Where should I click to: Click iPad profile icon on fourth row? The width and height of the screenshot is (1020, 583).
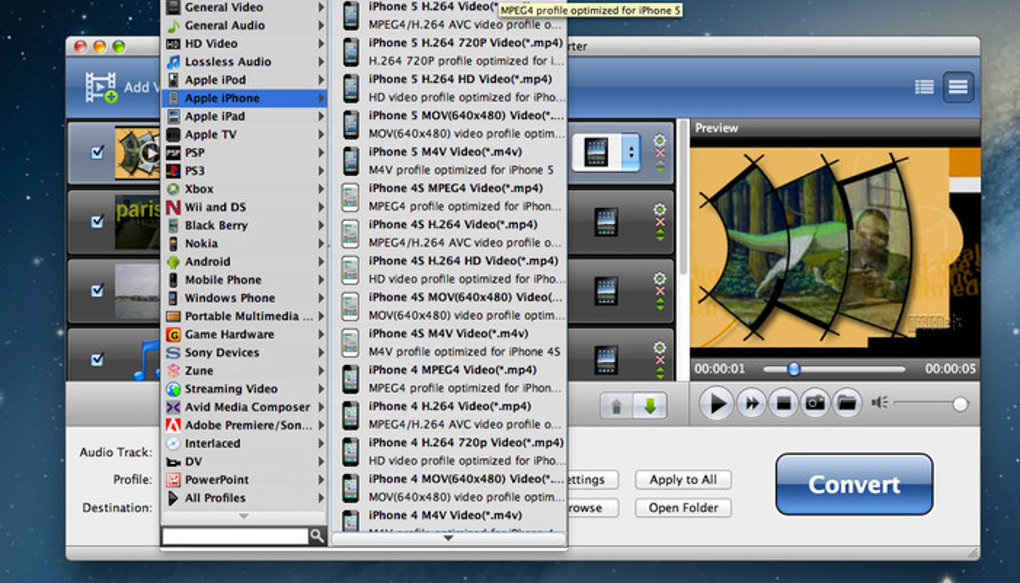click(x=606, y=360)
